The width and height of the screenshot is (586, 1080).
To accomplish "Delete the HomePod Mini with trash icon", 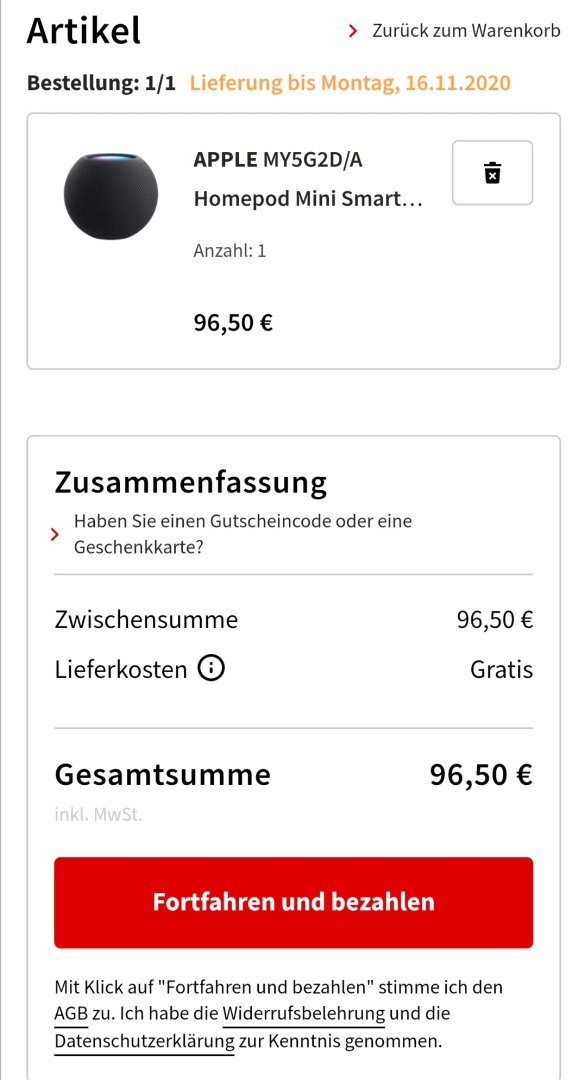I will (x=492, y=172).
